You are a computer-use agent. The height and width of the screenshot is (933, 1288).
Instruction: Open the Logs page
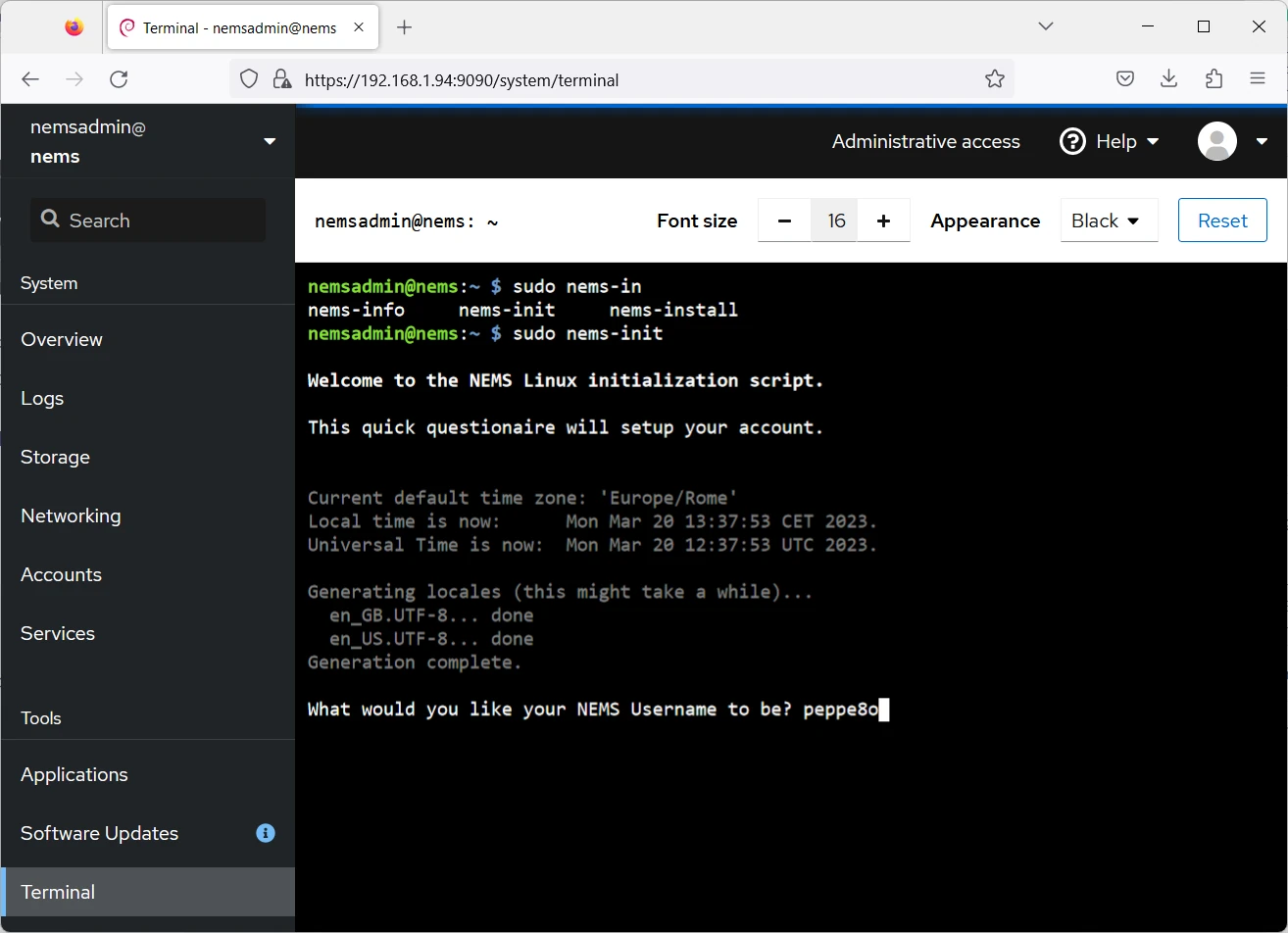(x=148, y=398)
